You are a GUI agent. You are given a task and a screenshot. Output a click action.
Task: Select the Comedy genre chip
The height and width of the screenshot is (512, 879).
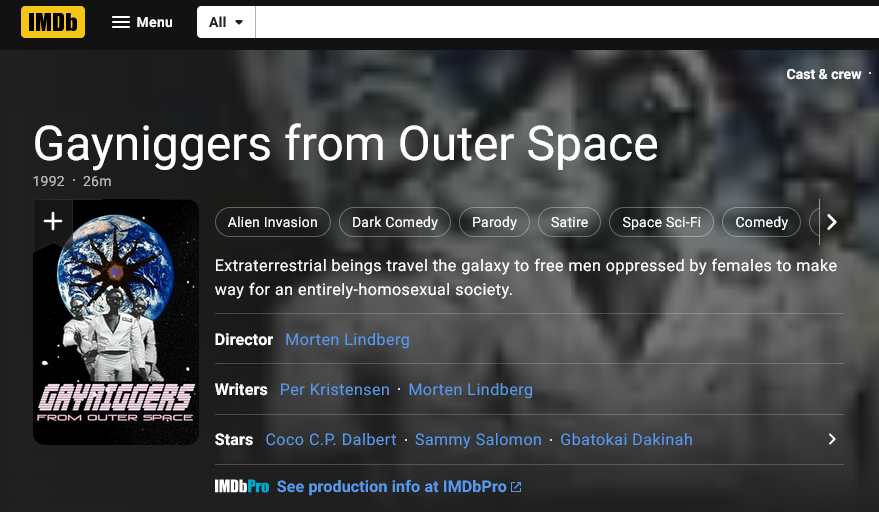pos(761,222)
